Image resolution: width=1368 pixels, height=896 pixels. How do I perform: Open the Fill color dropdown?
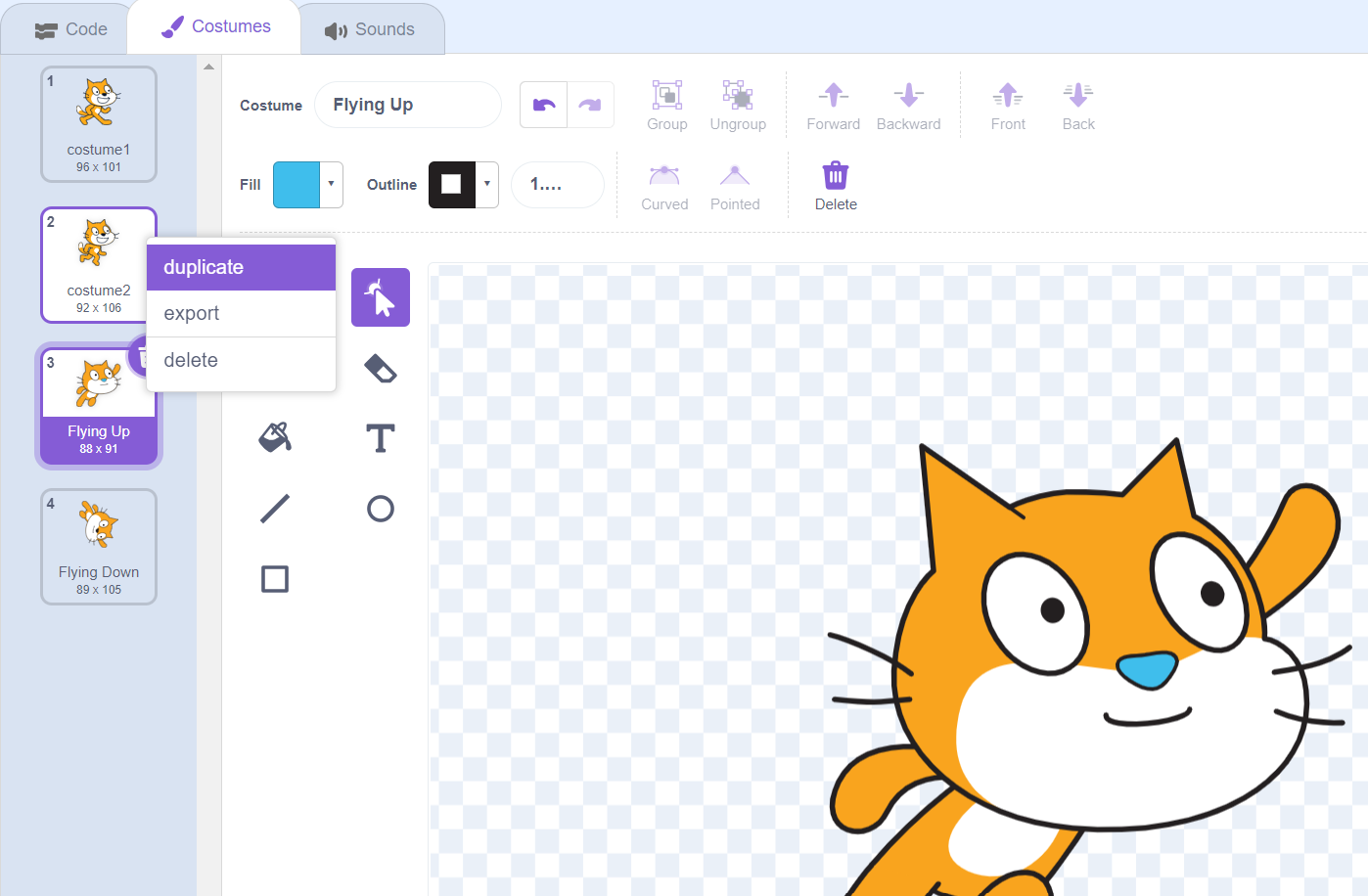click(332, 184)
